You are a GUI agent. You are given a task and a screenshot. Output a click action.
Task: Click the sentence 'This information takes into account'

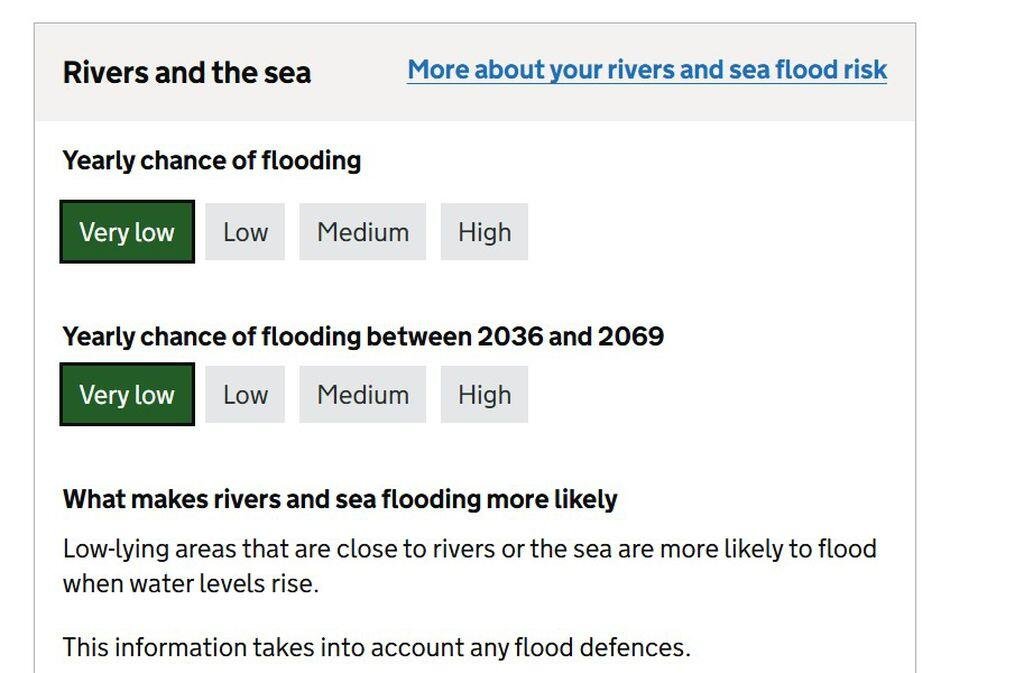[376, 648]
